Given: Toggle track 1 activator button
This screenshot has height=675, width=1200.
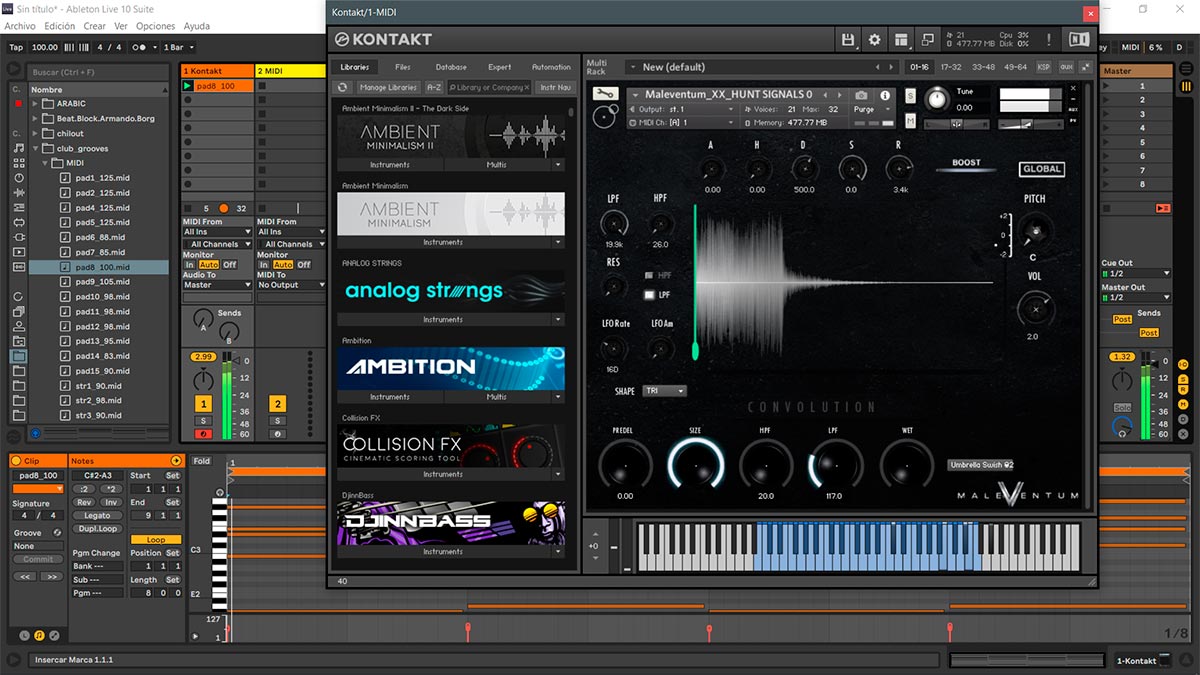Looking at the screenshot, I should [x=203, y=404].
